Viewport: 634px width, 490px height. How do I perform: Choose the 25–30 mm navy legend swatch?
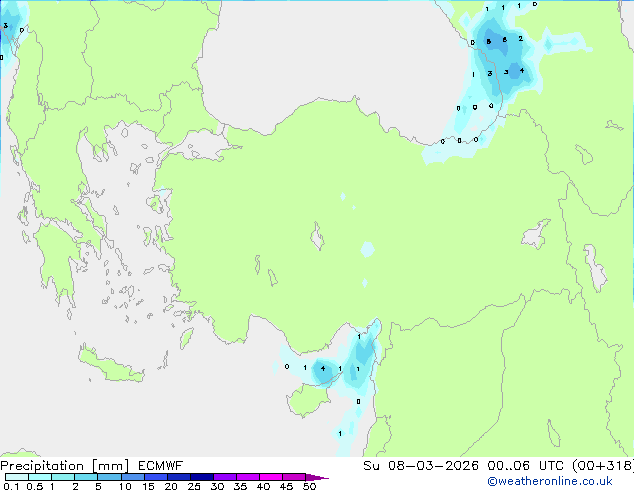click(202, 477)
